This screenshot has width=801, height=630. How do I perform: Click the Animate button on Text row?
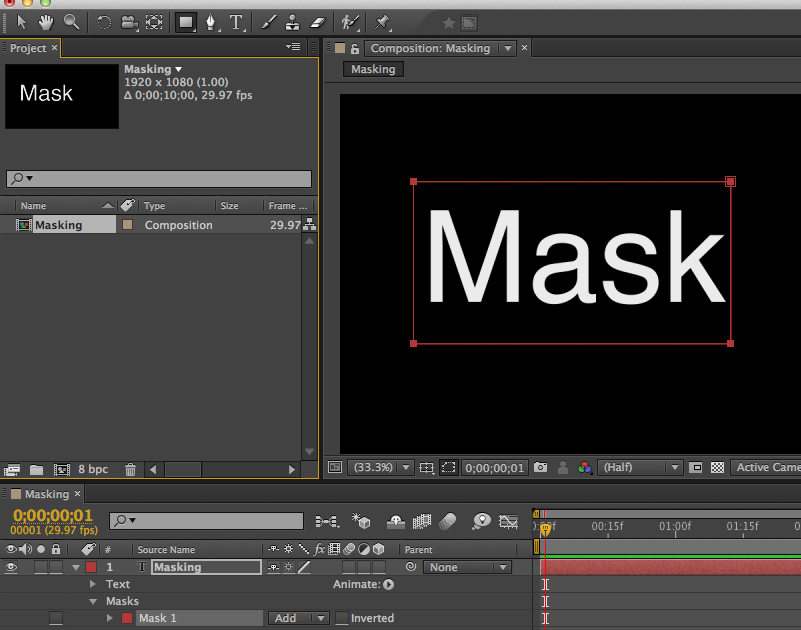pos(389,584)
